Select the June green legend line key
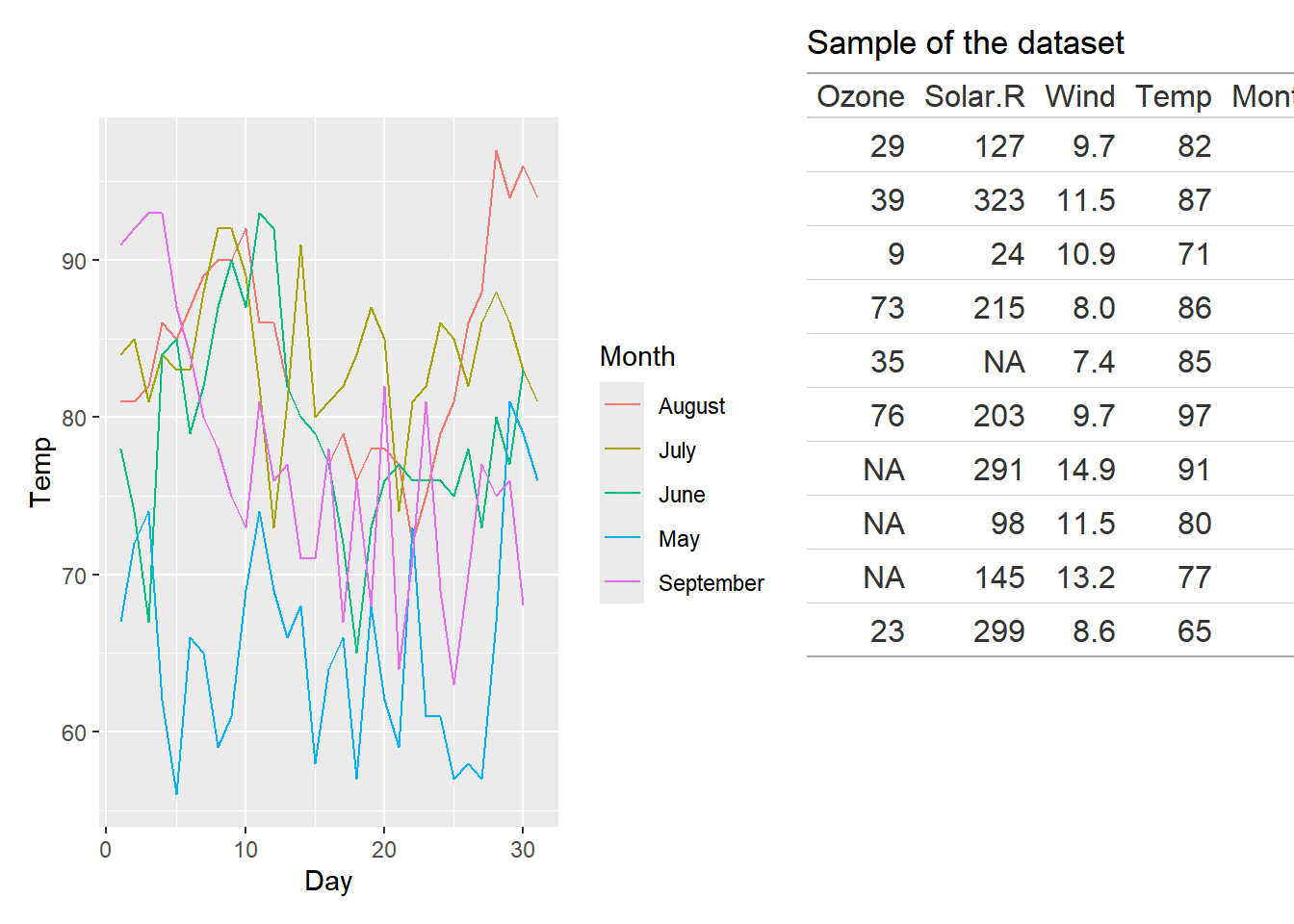This screenshot has height=924, width=1294. 622,494
